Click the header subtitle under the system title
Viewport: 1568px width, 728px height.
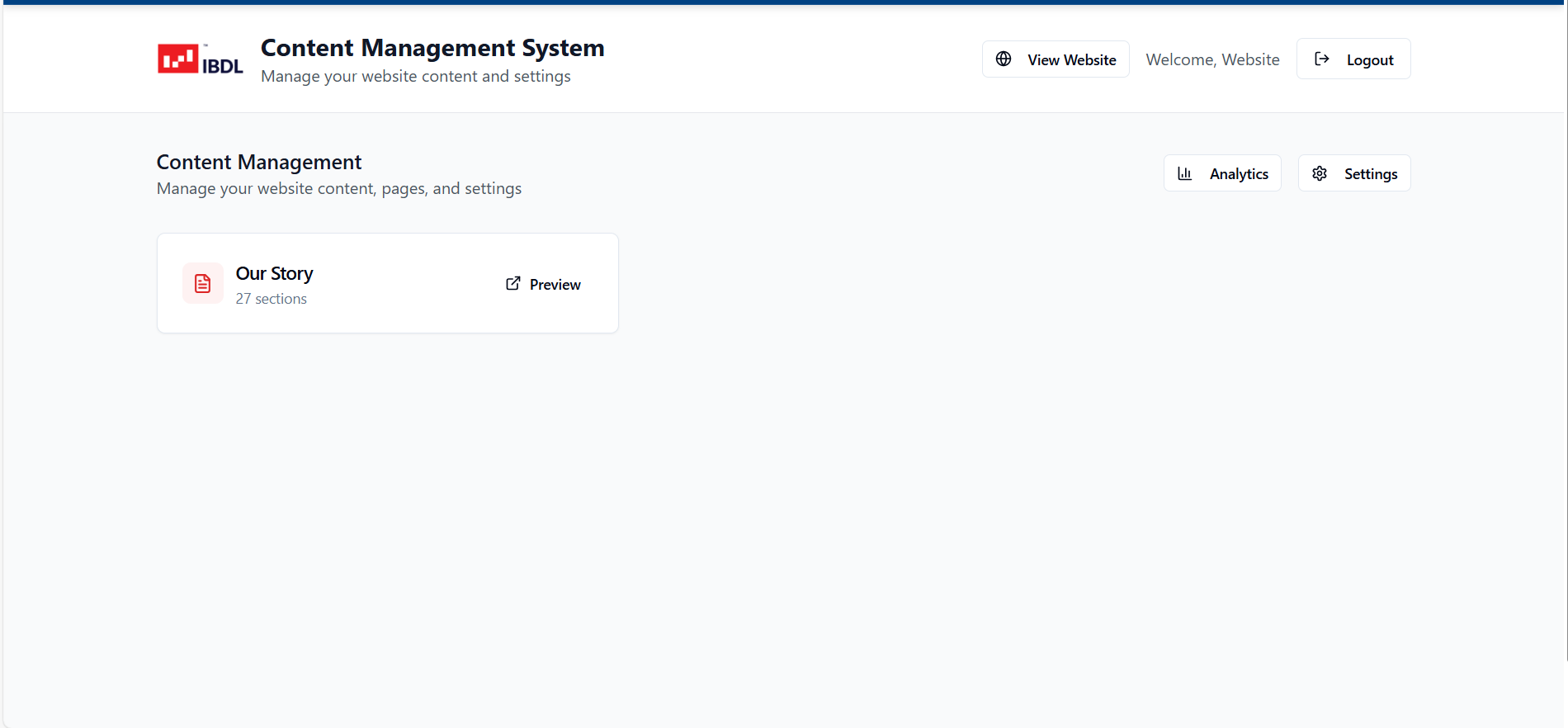415,76
